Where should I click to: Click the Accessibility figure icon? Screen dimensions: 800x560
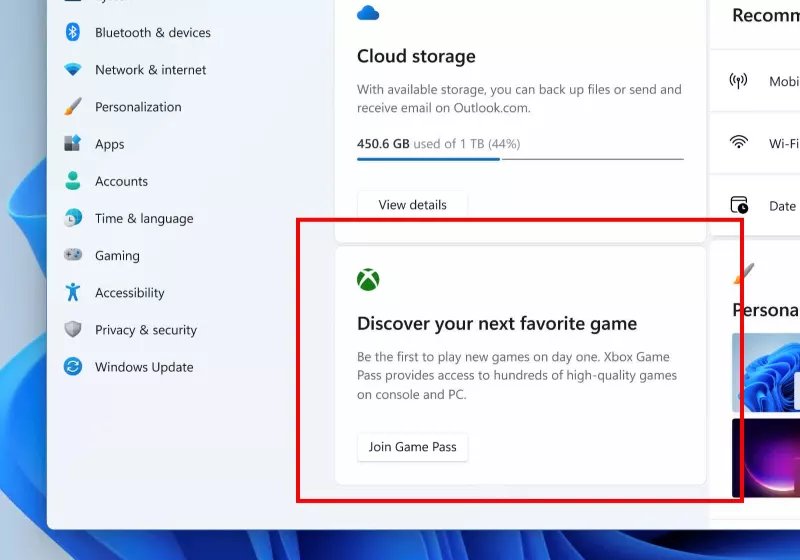point(73,292)
